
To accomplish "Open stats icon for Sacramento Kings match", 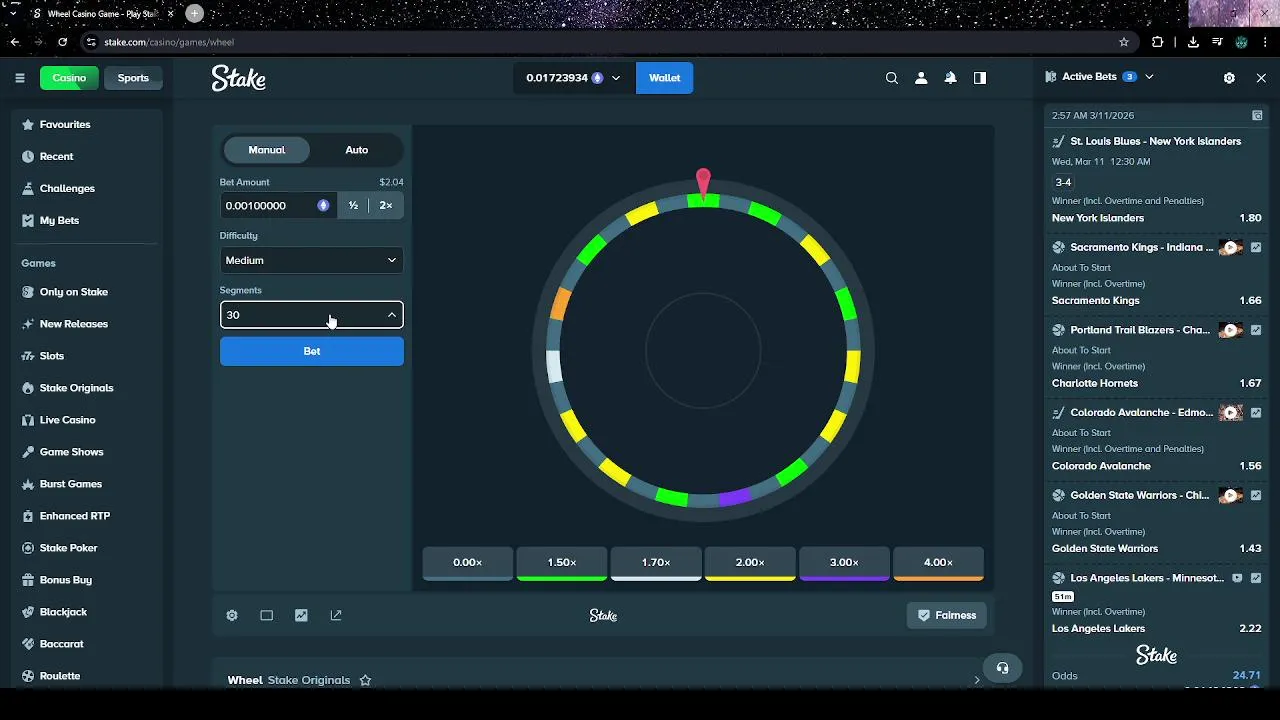I will pos(1256,247).
